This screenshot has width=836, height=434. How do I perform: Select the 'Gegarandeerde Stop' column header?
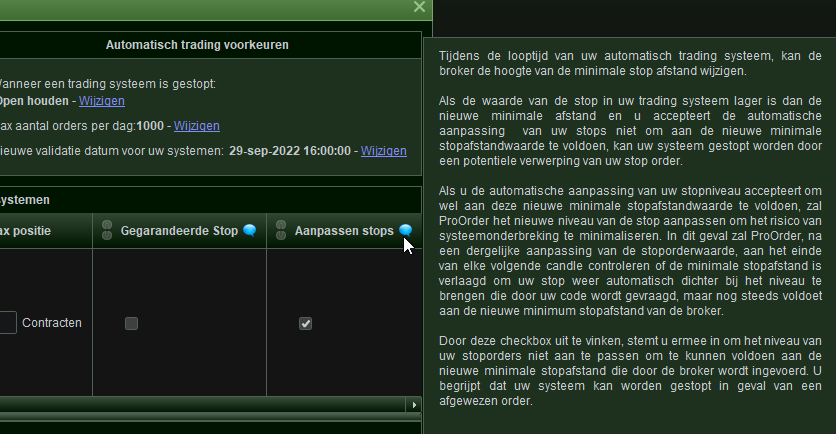179,231
